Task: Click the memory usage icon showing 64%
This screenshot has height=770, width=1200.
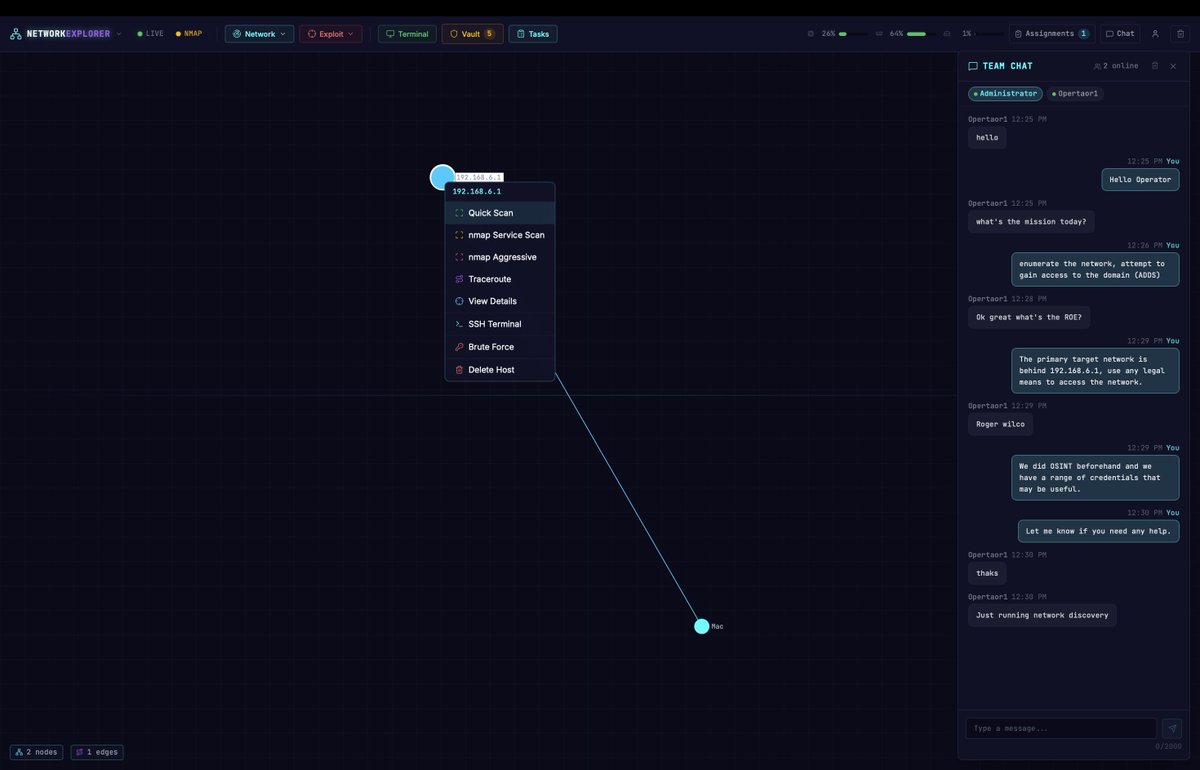Action: click(879, 34)
